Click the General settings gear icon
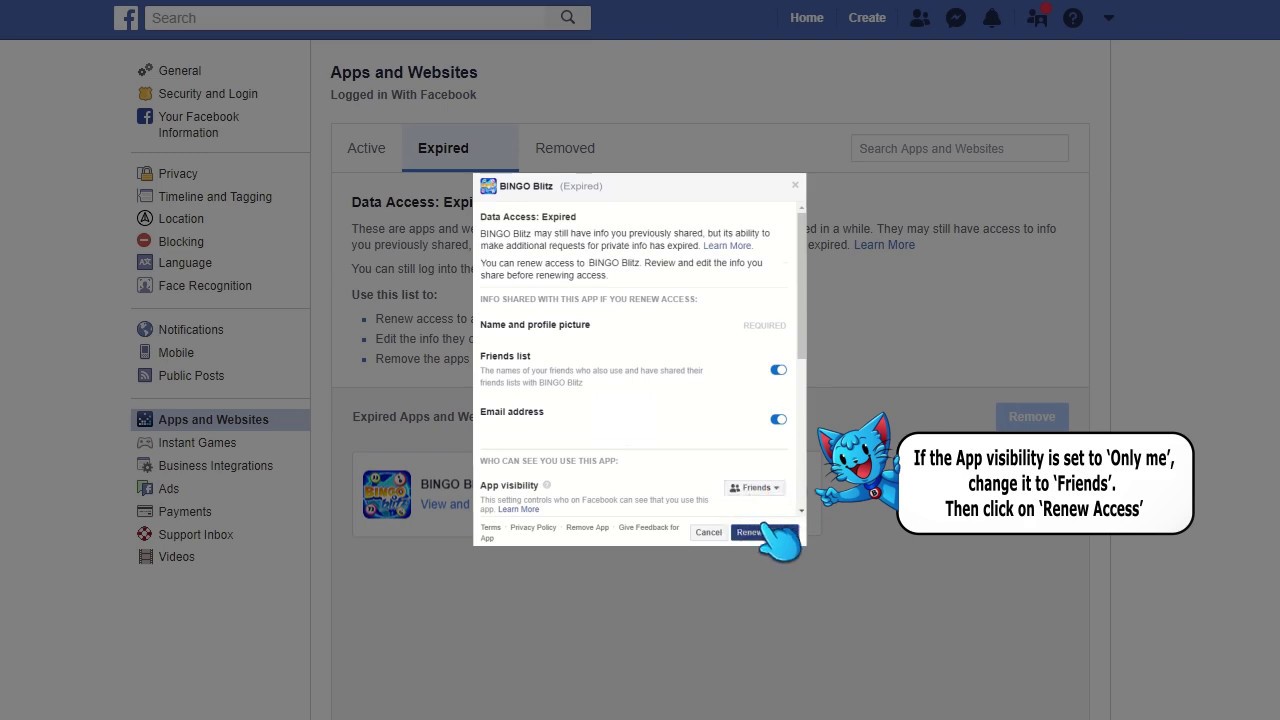Viewport: 1280px width, 720px height. pos(145,70)
